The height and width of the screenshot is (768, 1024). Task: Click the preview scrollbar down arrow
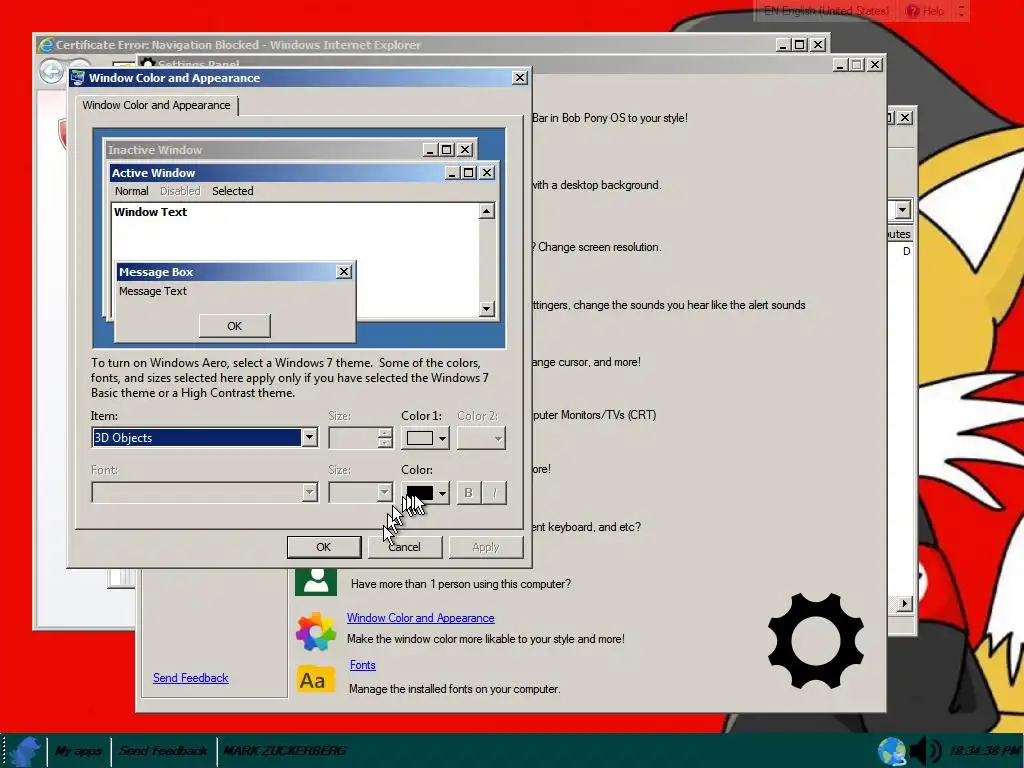coord(487,308)
